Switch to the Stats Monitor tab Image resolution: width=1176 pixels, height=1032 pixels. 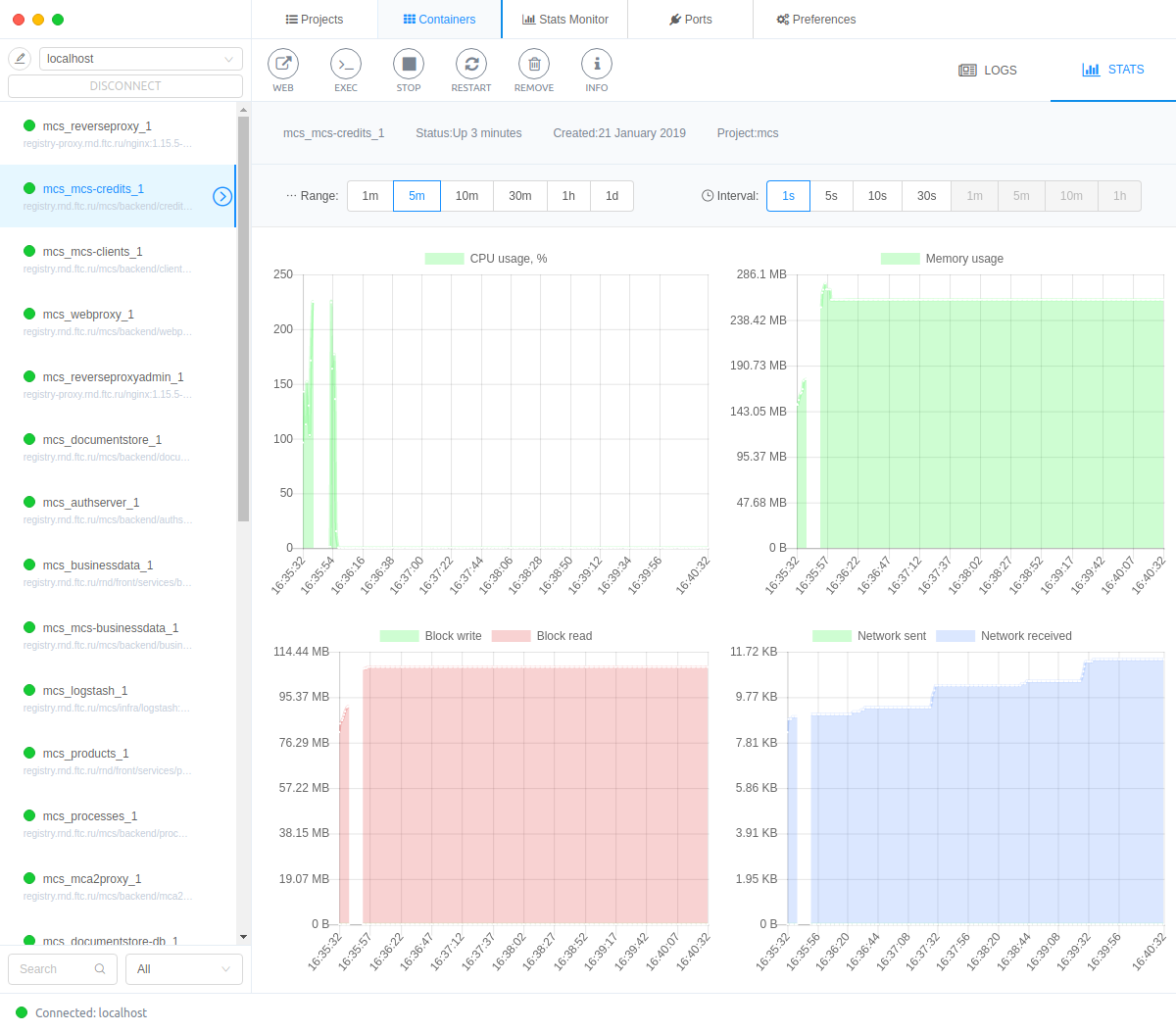point(565,20)
